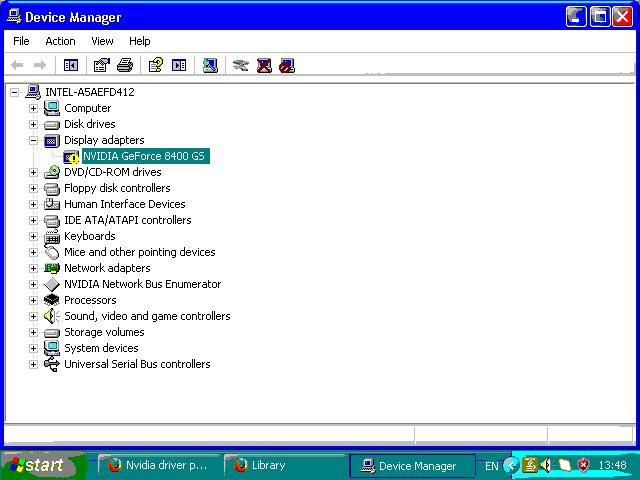Expand the Processors node

click(x=33, y=300)
